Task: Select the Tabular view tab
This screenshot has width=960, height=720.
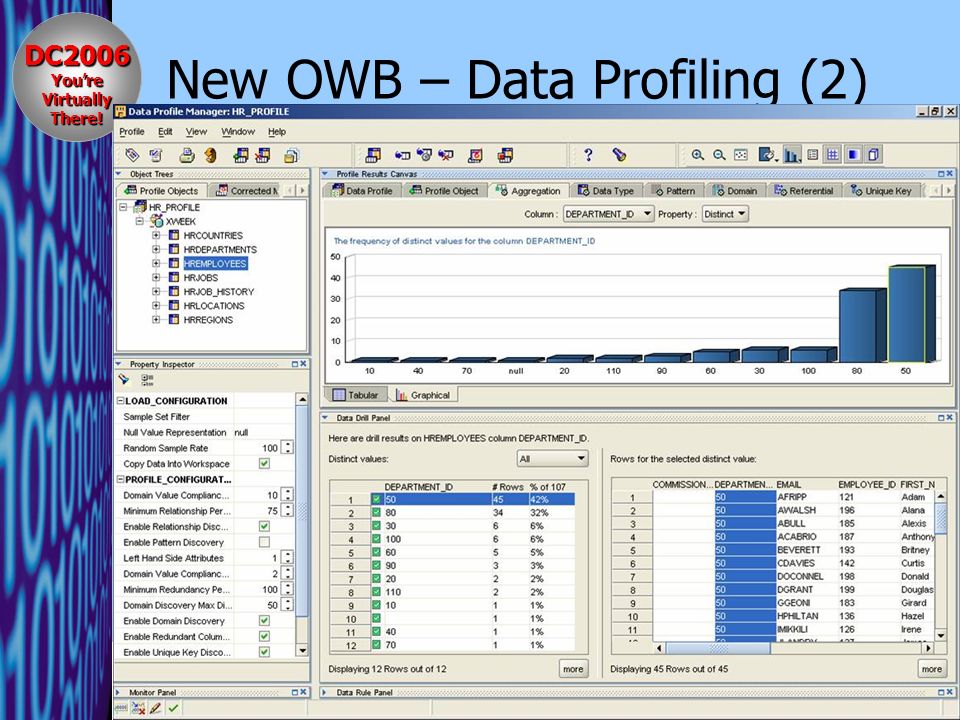Action: pyautogui.click(x=356, y=395)
